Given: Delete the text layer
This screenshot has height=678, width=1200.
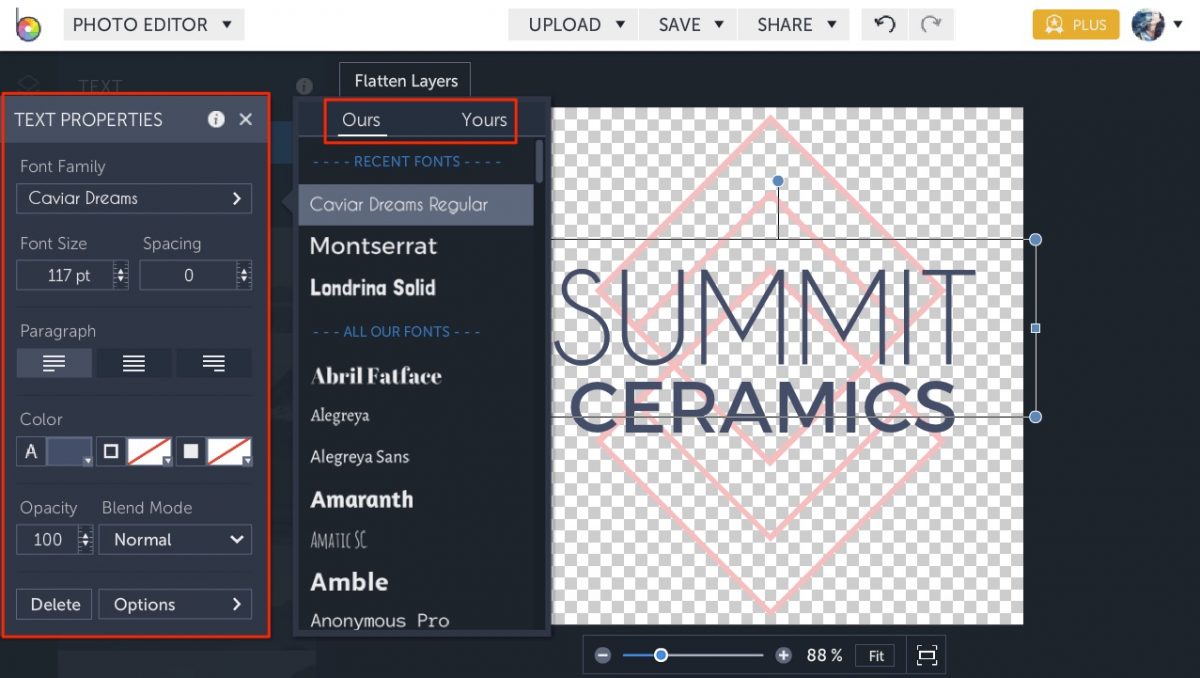Looking at the screenshot, I should (x=55, y=605).
